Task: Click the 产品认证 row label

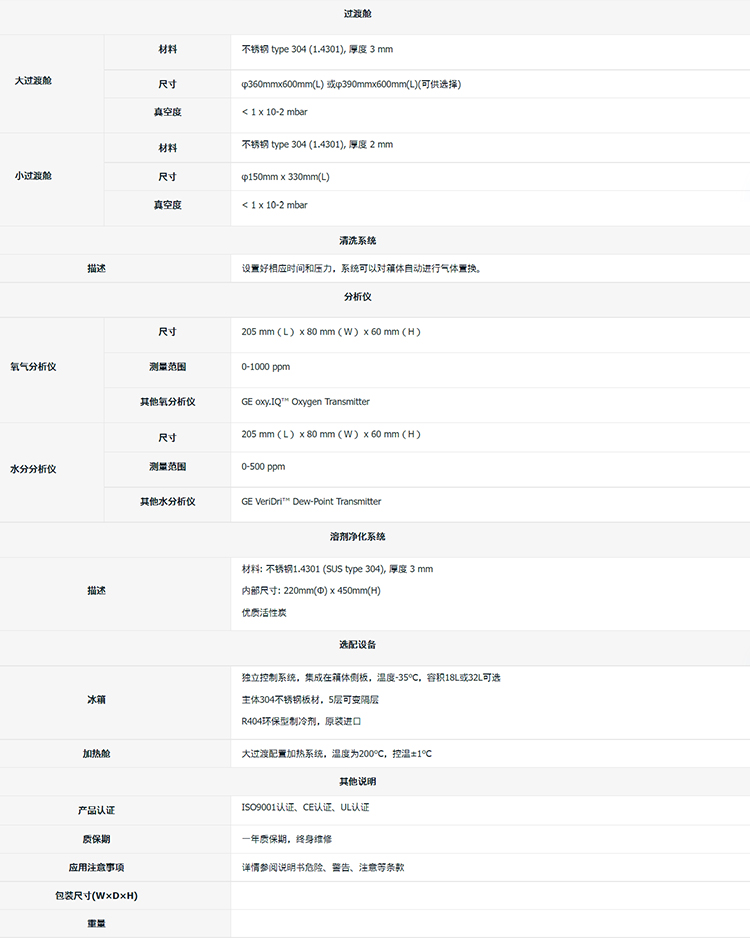Action: (97, 810)
